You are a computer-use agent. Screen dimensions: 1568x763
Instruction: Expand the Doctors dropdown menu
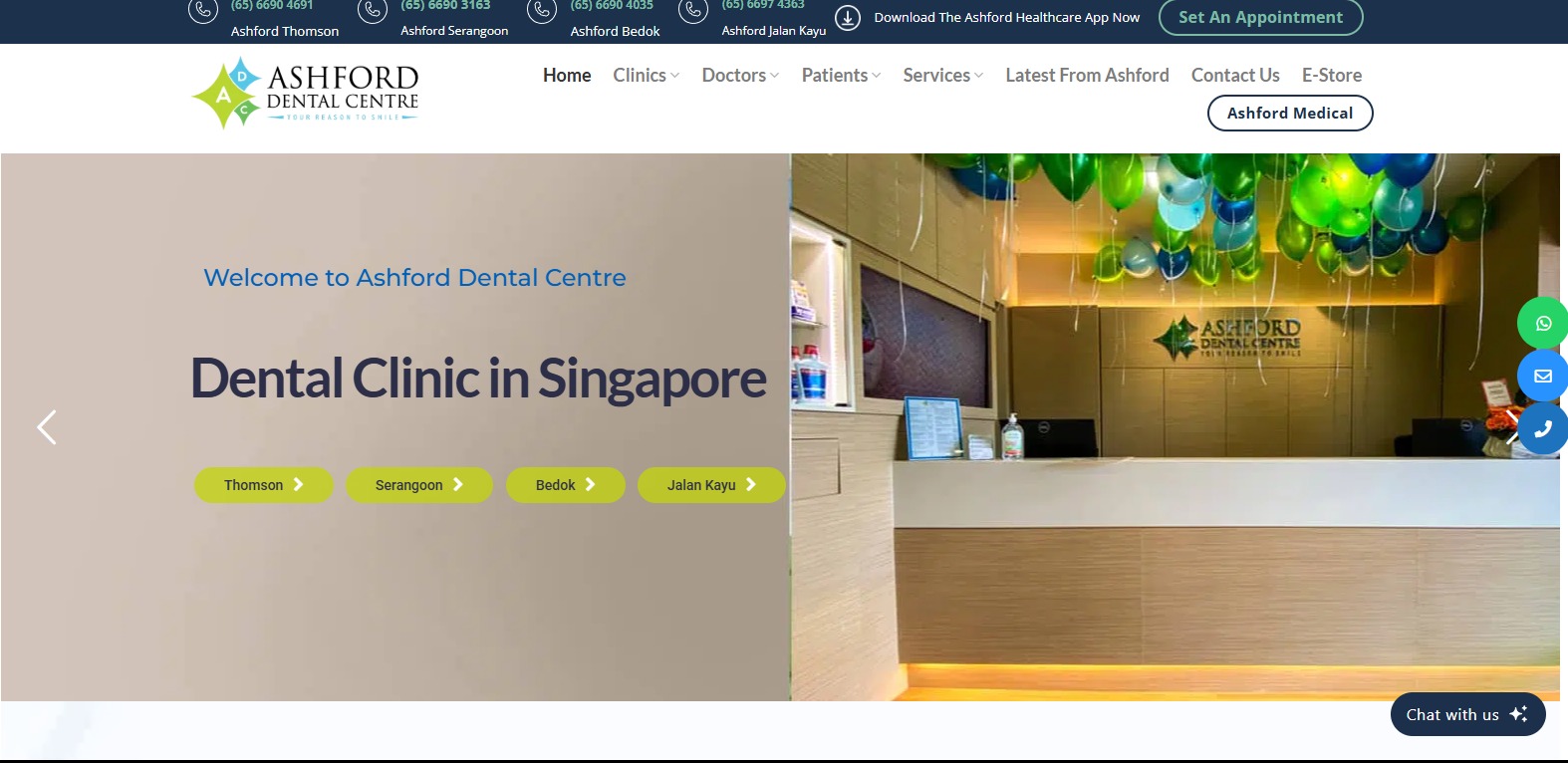click(740, 75)
